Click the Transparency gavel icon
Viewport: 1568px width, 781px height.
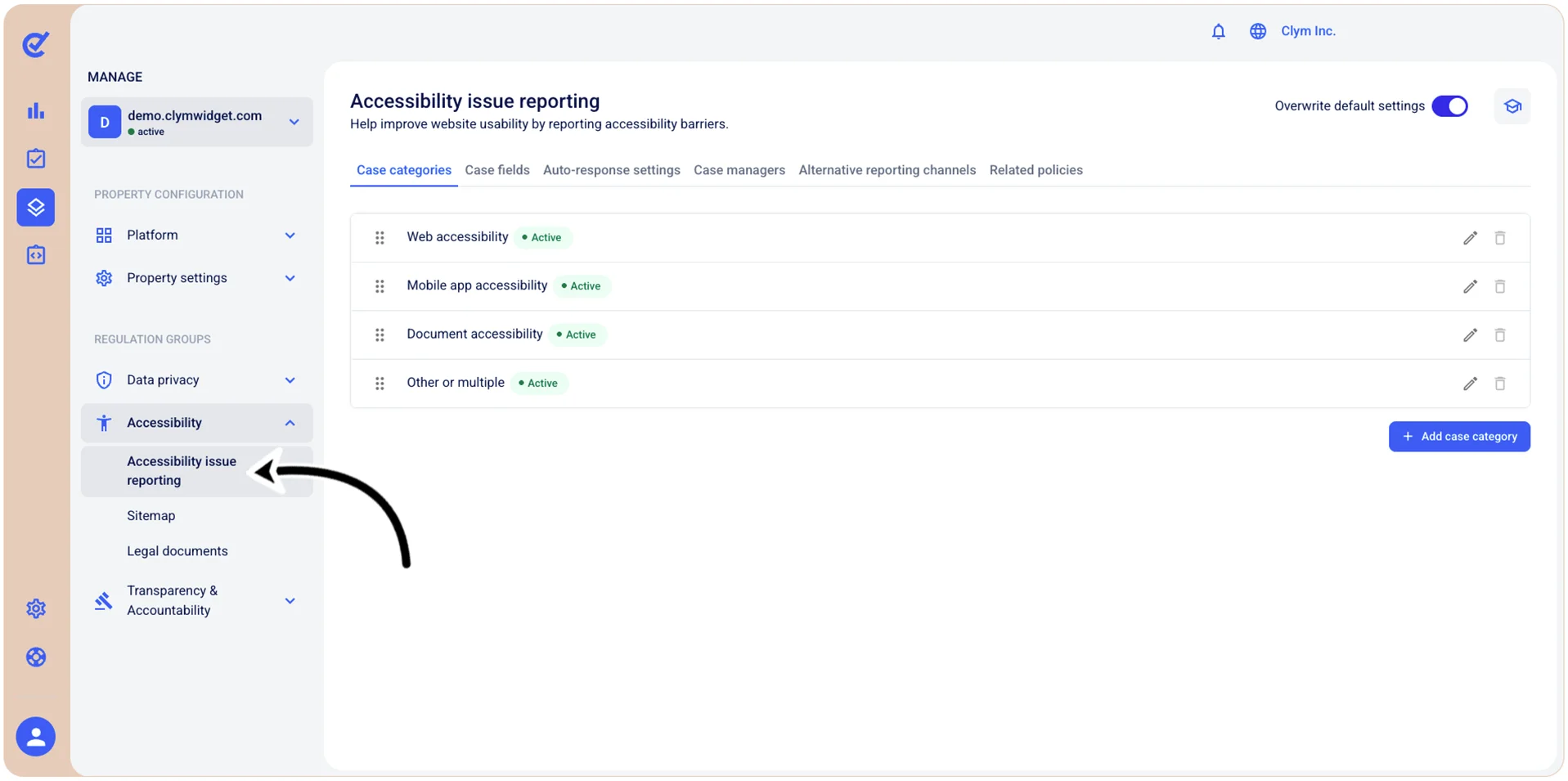click(103, 601)
